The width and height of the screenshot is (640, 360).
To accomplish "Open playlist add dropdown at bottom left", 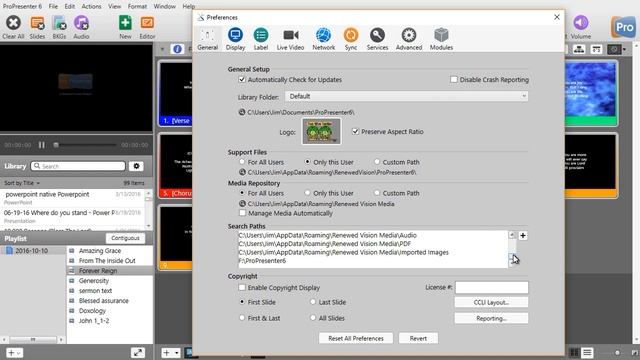I will click(14, 353).
